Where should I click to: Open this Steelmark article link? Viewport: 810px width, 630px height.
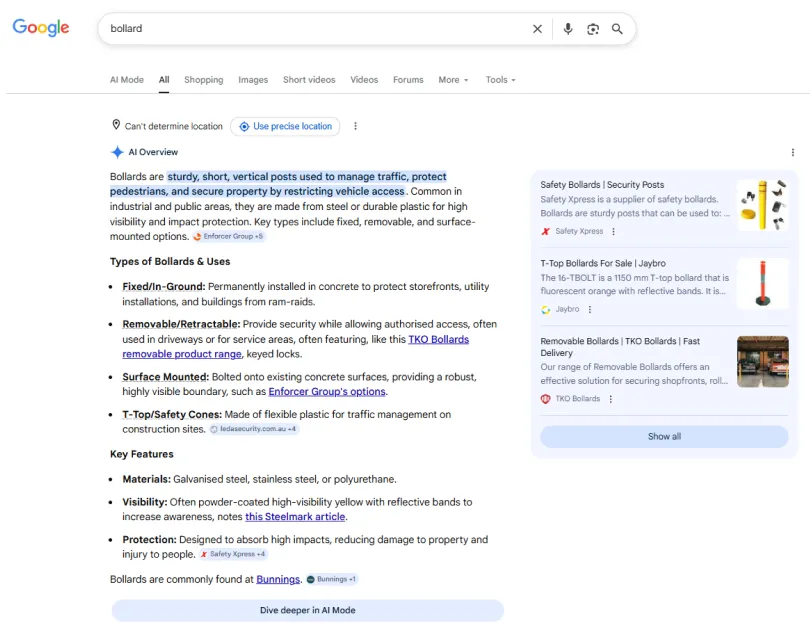tap(295, 516)
